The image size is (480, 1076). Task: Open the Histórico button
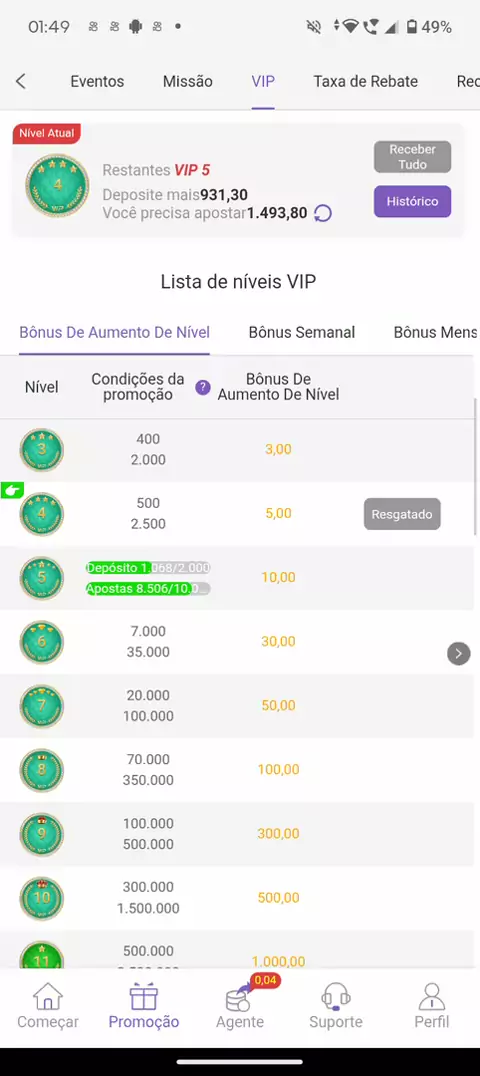[413, 202]
